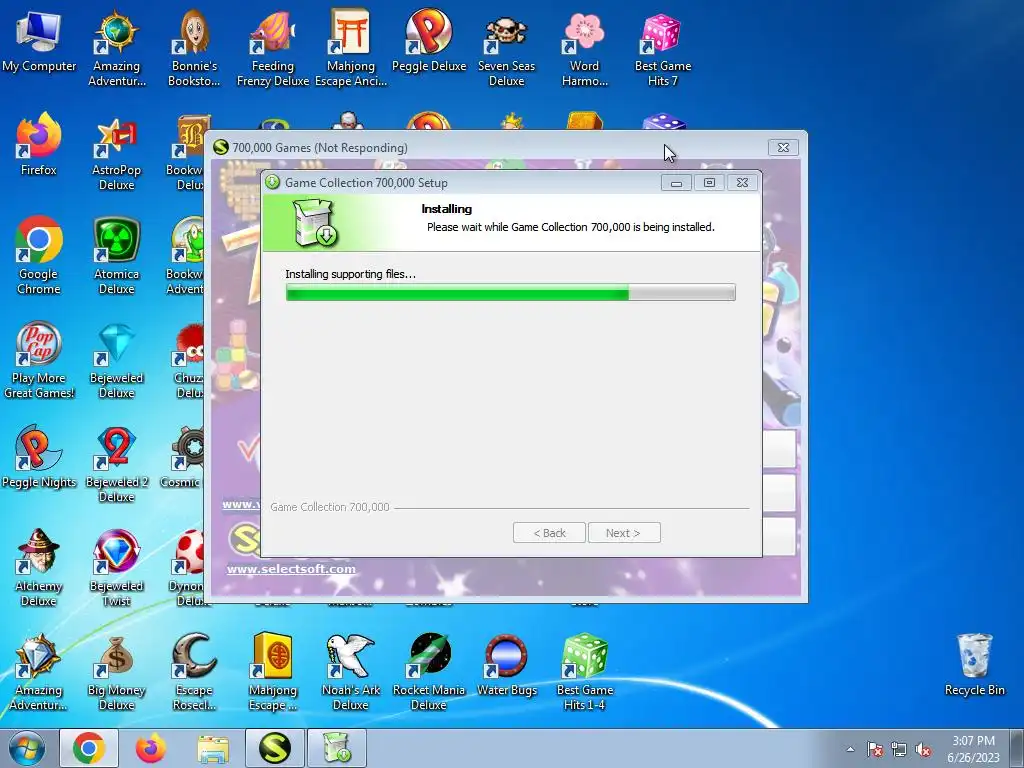The image size is (1024, 768).
Task: Click the disabled Back button in Setup
Action: pos(549,533)
